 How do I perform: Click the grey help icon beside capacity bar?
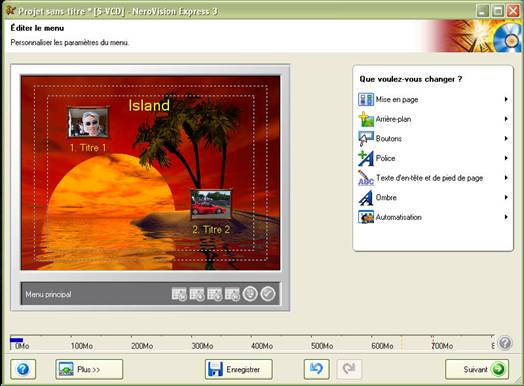point(505,343)
